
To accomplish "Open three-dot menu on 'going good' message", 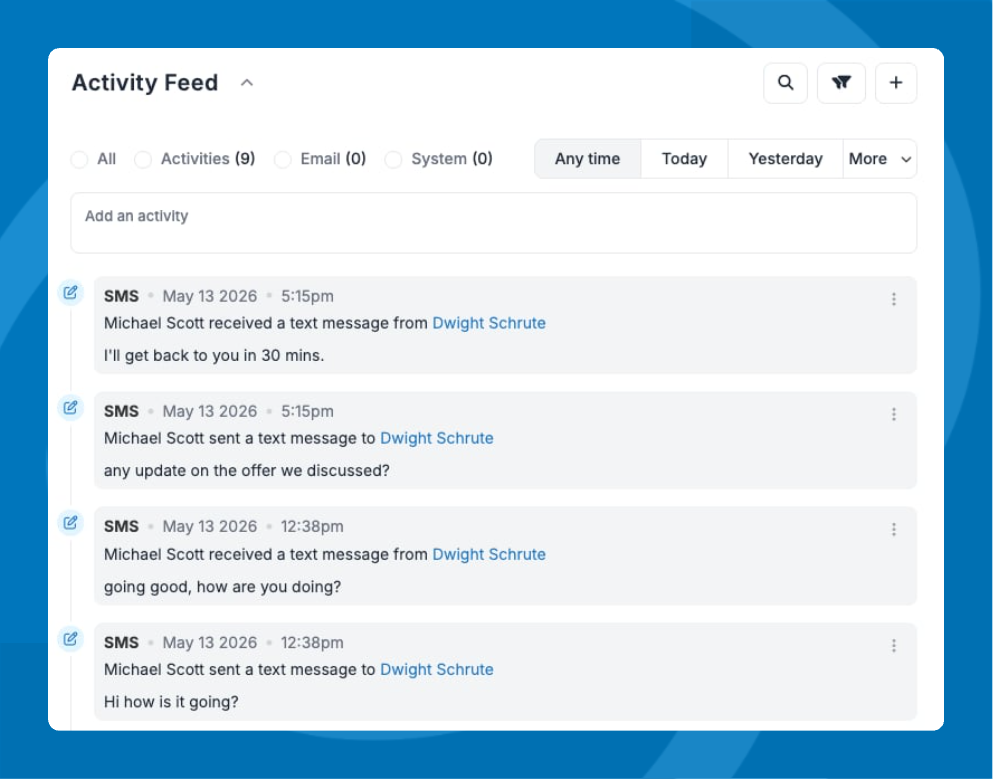I will (893, 530).
